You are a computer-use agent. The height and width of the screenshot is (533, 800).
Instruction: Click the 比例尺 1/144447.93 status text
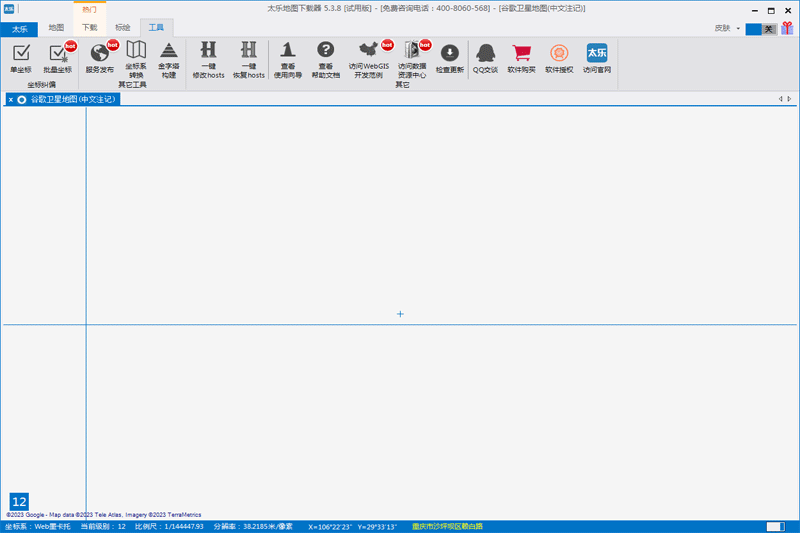169,526
